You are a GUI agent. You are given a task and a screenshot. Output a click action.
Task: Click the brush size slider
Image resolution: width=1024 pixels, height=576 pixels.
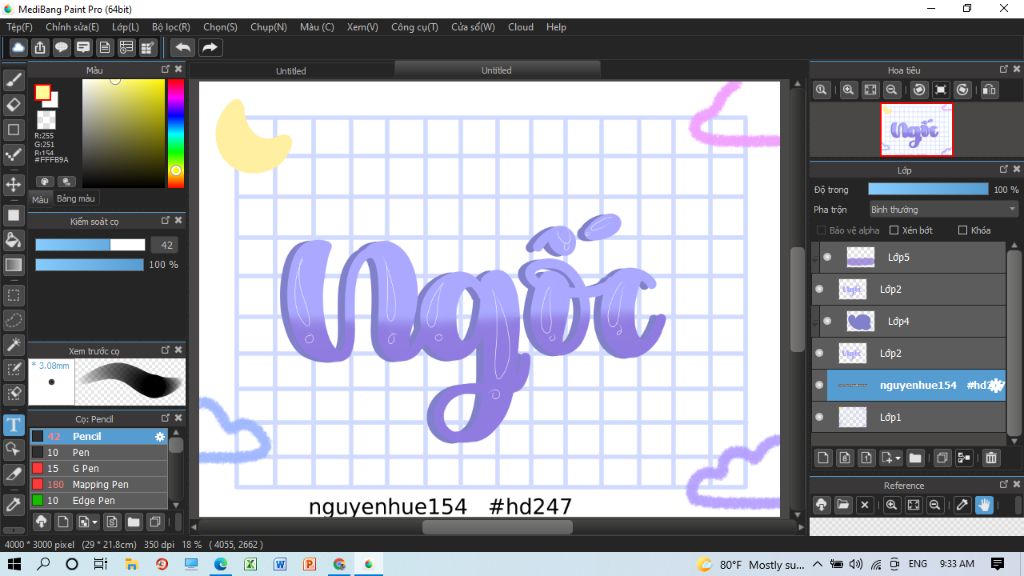pyautogui.click(x=90, y=245)
